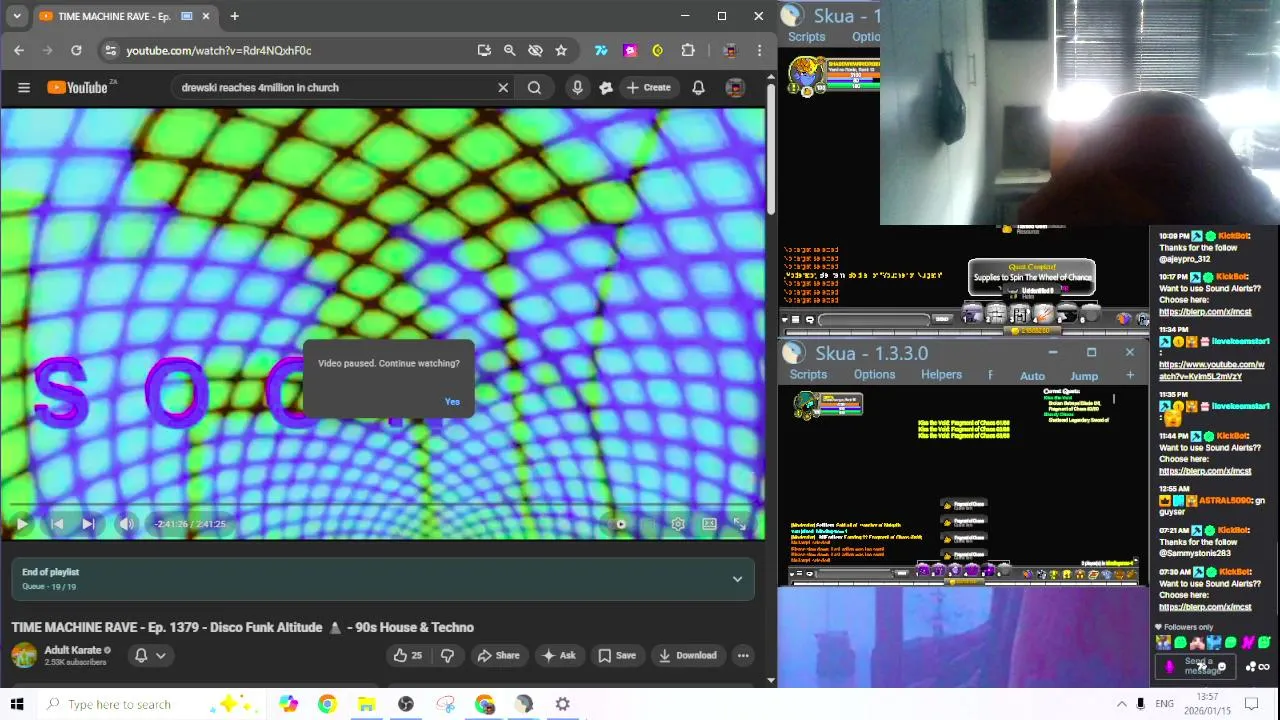
Task: Show hidden system tray icons
Action: 1121,704
